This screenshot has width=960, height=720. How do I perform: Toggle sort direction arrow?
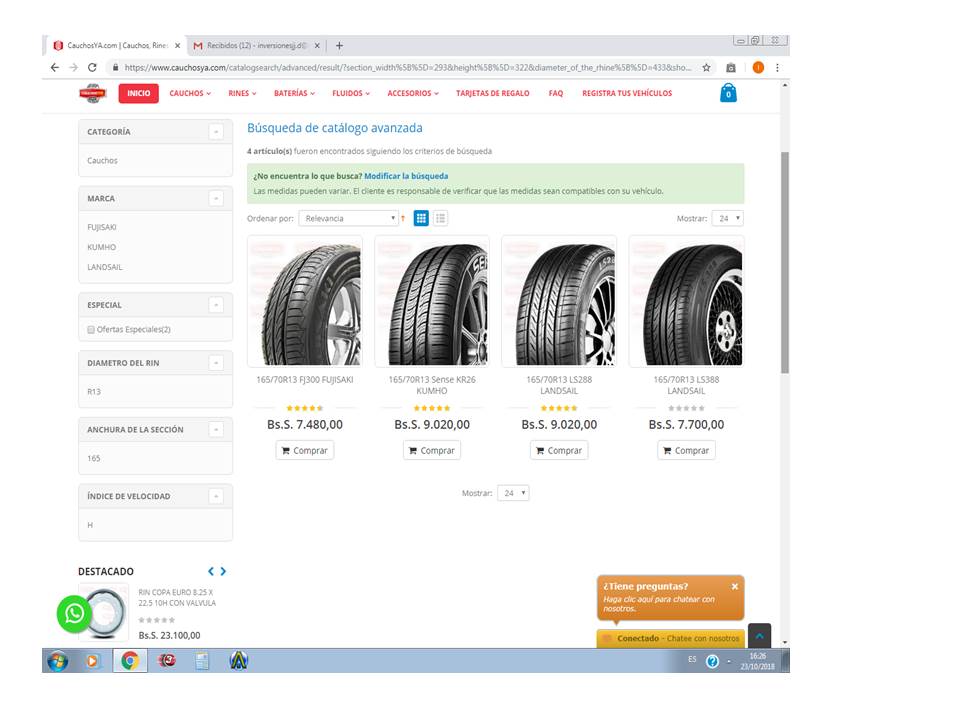[x=403, y=219]
